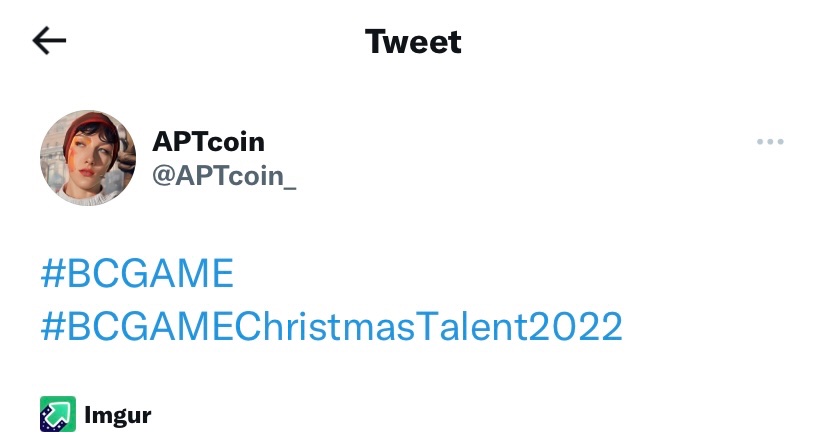Open the three-dot more options menu
Screen dimensions: 828x447
(770, 142)
